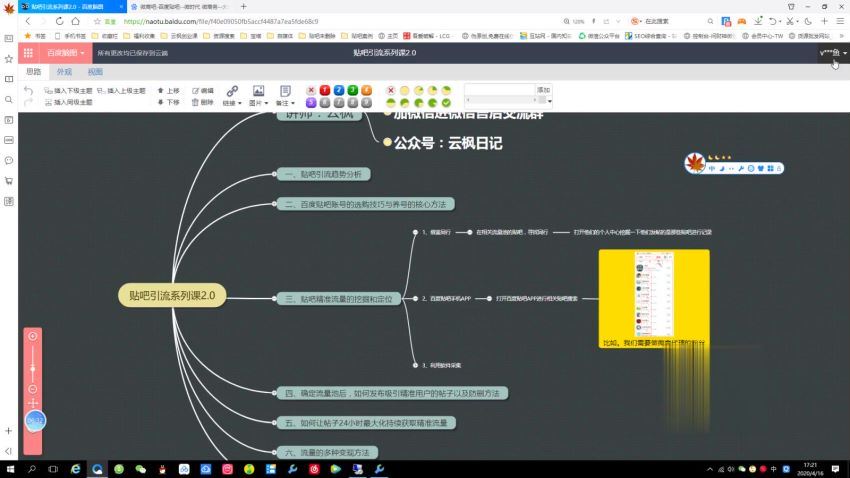Switch to the 视图 tab
Viewport: 850px width, 478px height.
point(95,72)
